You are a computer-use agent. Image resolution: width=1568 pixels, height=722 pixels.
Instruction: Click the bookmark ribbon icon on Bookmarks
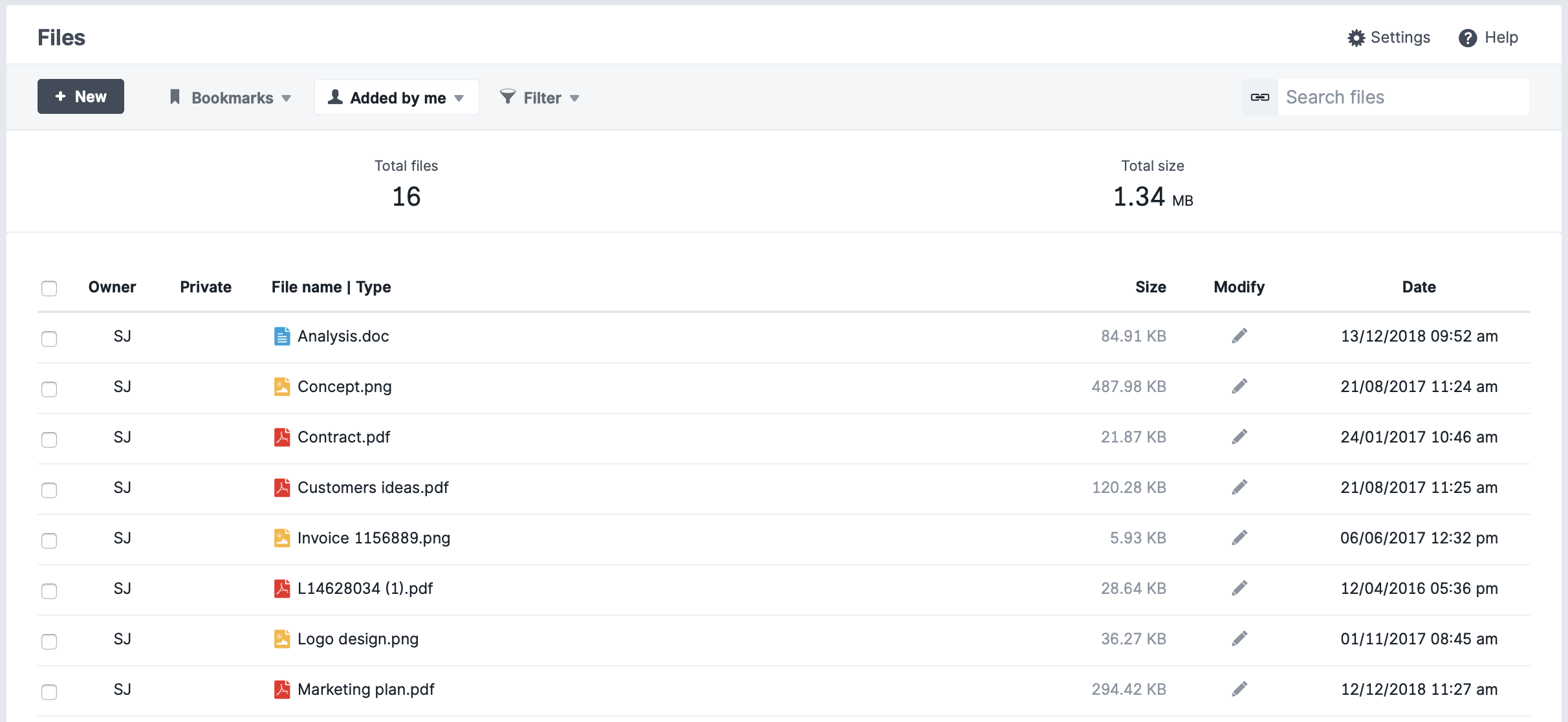(175, 97)
